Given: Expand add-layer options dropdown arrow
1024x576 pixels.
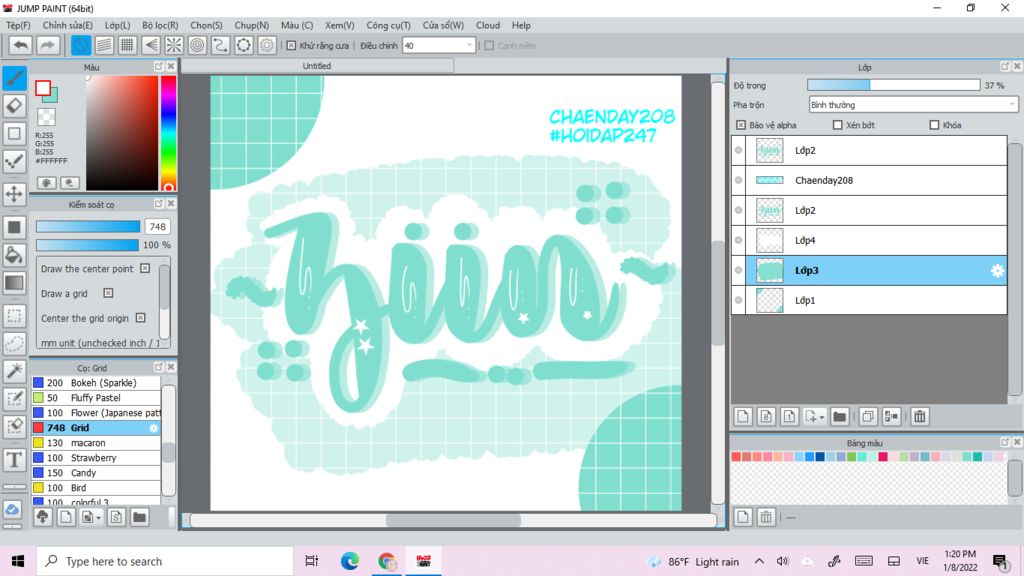Looking at the screenshot, I should coord(822,417).
